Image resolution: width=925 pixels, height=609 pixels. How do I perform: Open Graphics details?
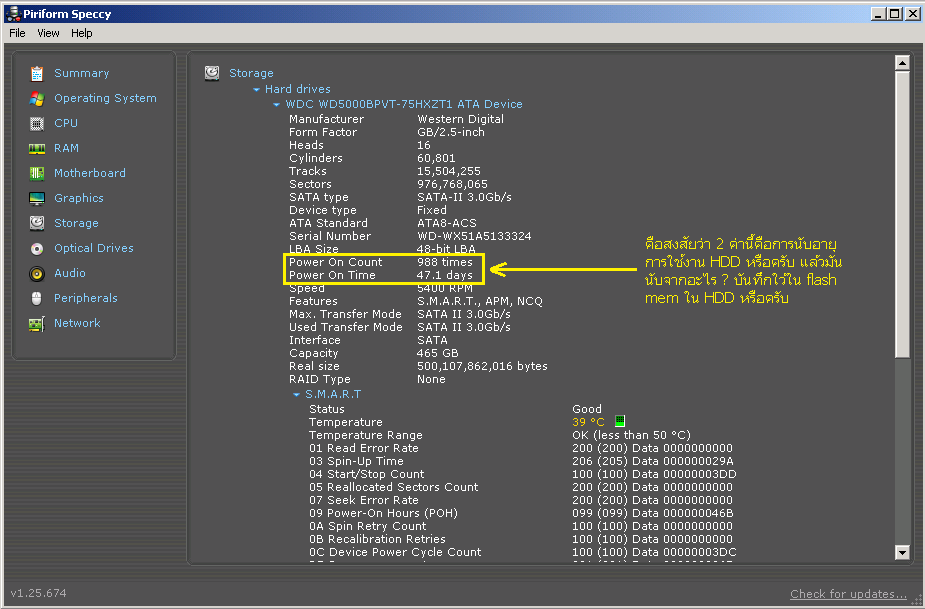78,198
